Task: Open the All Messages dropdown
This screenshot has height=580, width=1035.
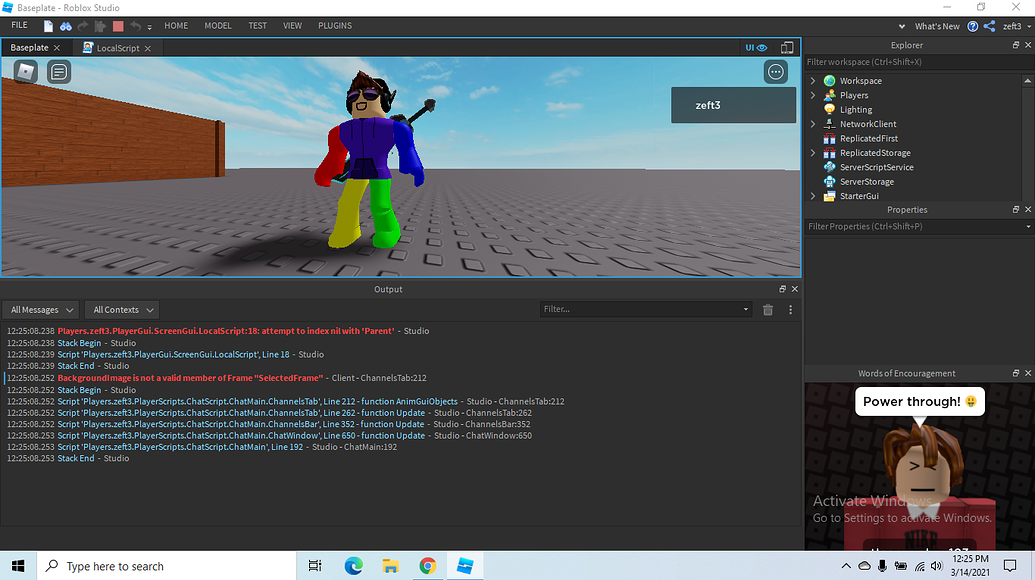Action: pos(41,309)
